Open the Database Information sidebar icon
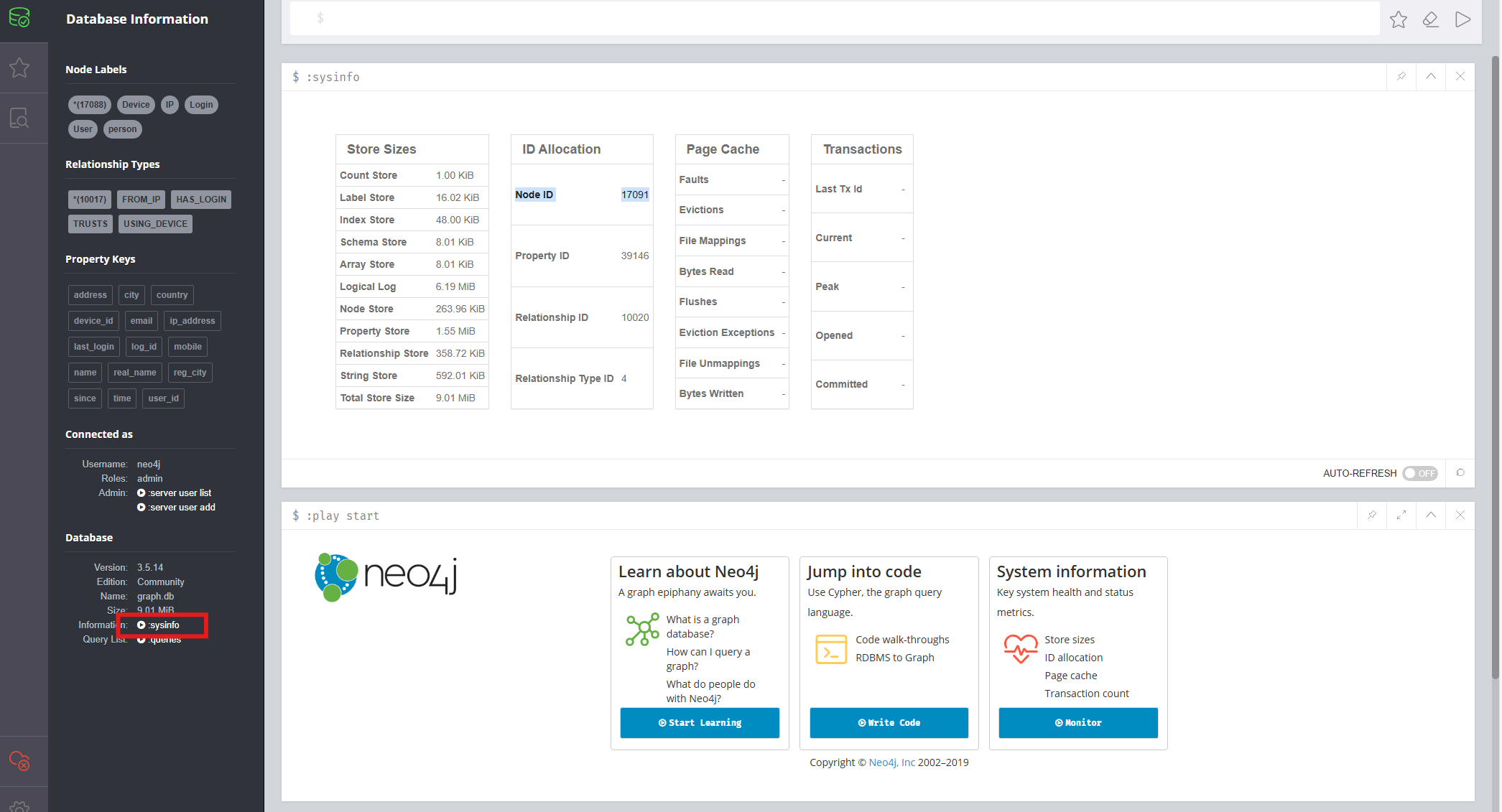 pos(19,17)
